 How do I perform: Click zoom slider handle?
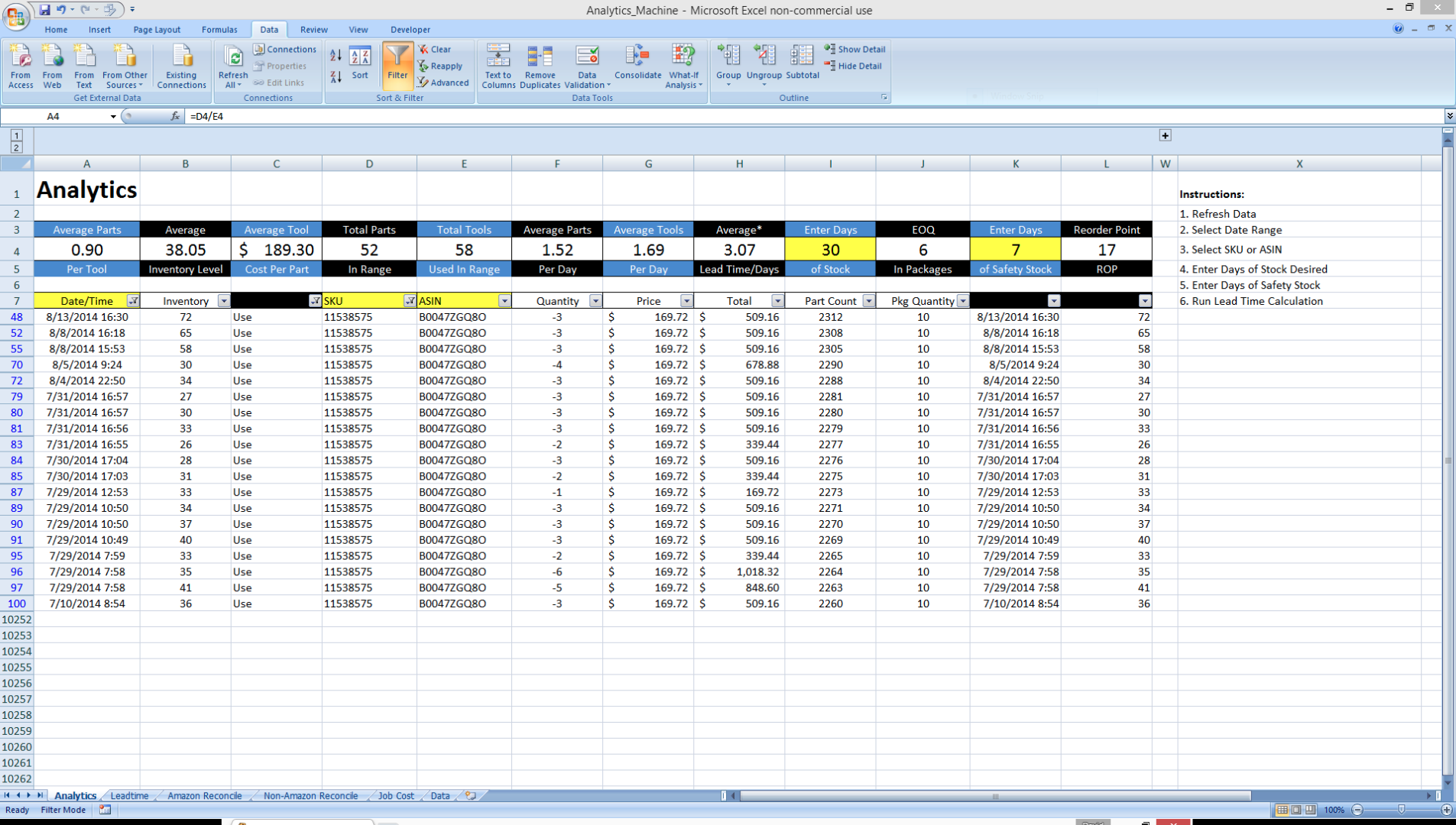1402,810
